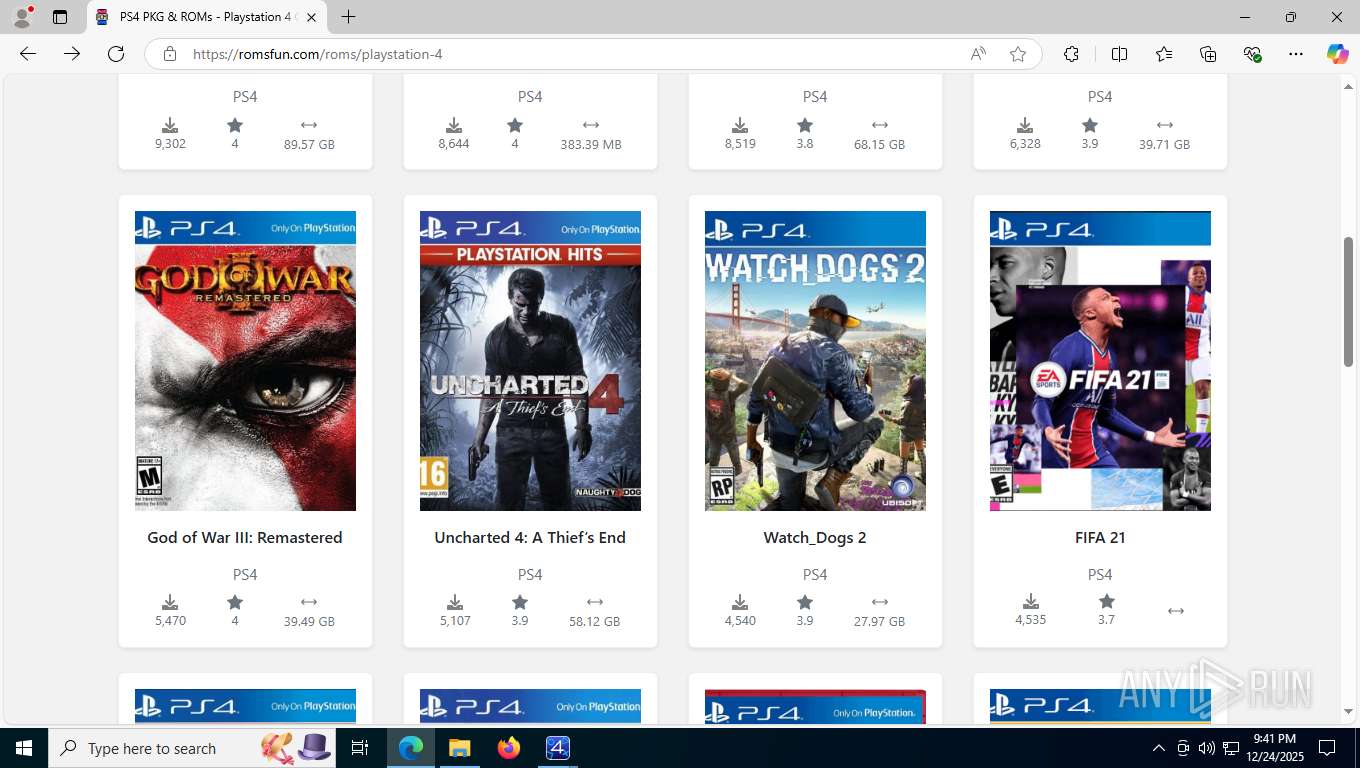Viewport: 1360px width, 768px height.
Task: Open the FIFA 21 cover image
Action: point(1100,361)
